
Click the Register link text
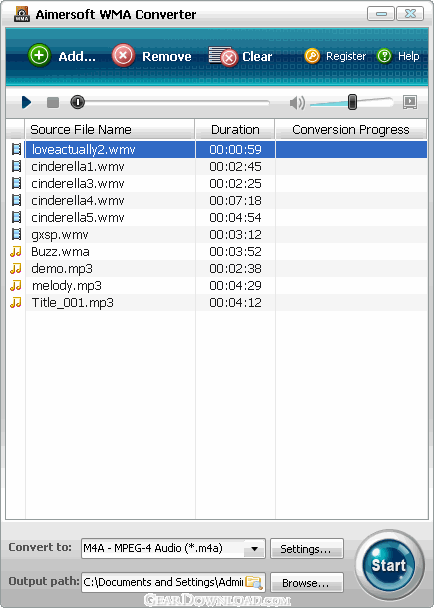(x=346, y=57)
